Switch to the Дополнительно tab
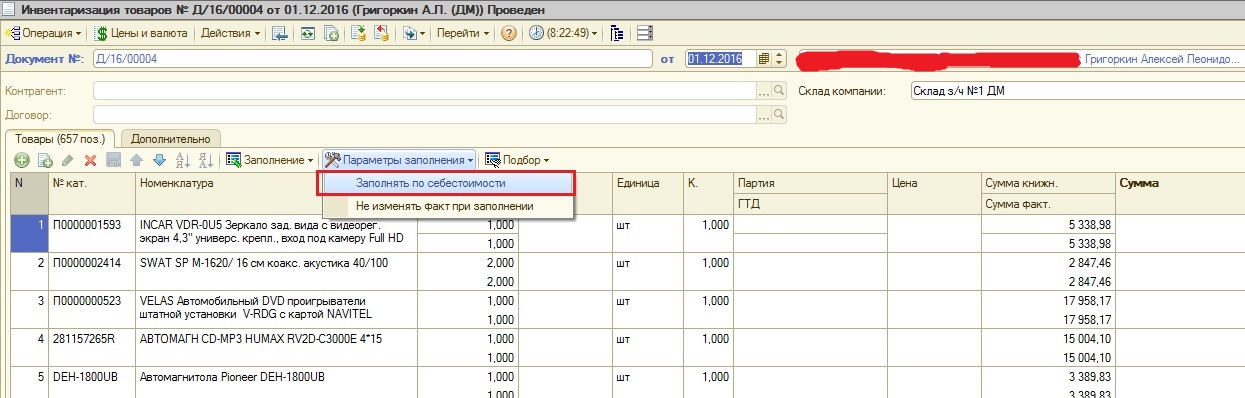This screenshot has width=1245, height=398. [171, 139]
